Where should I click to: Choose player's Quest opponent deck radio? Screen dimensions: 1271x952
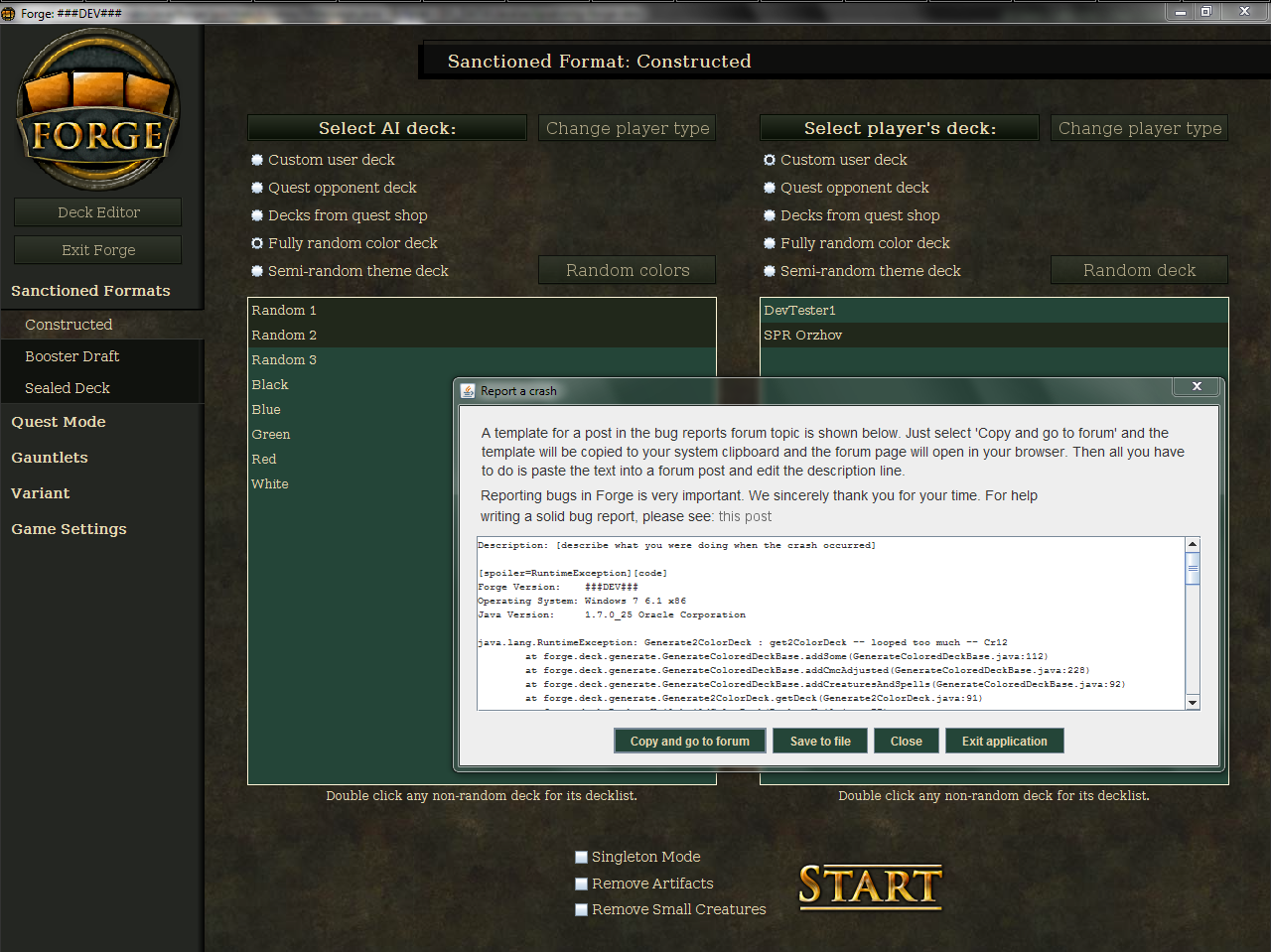(770, 188)
